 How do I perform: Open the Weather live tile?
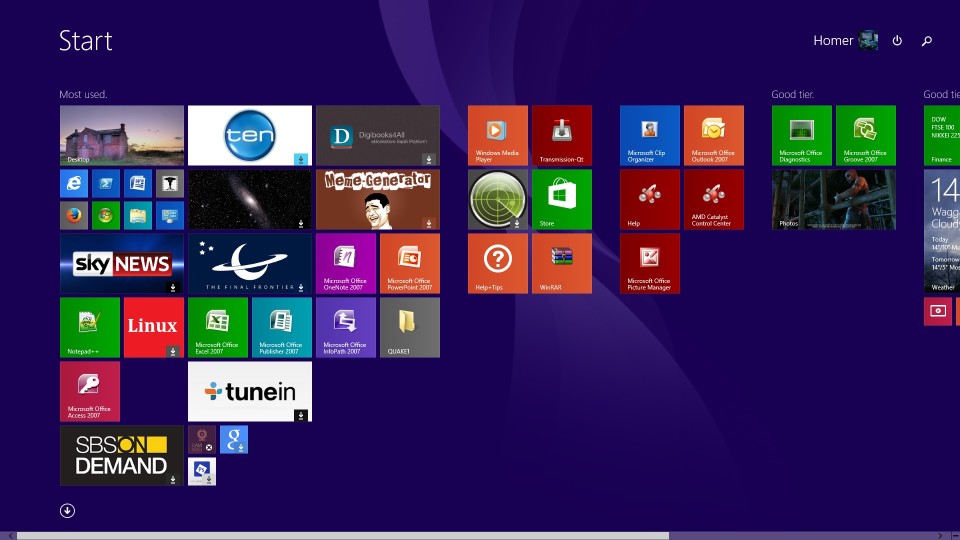[942, 231]
